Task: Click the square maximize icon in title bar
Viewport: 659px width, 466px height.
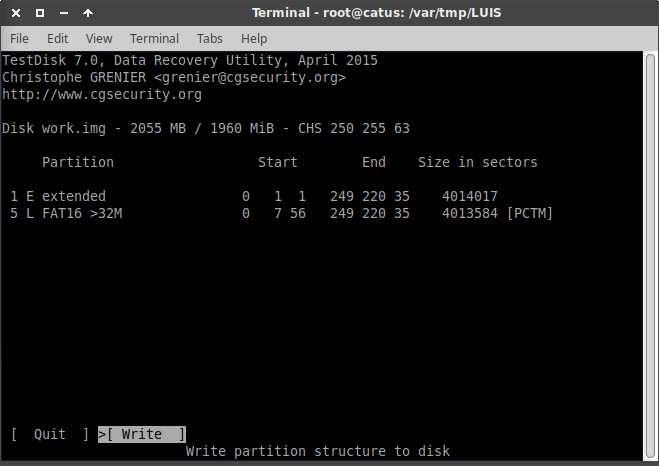Action: click(39, 13)
